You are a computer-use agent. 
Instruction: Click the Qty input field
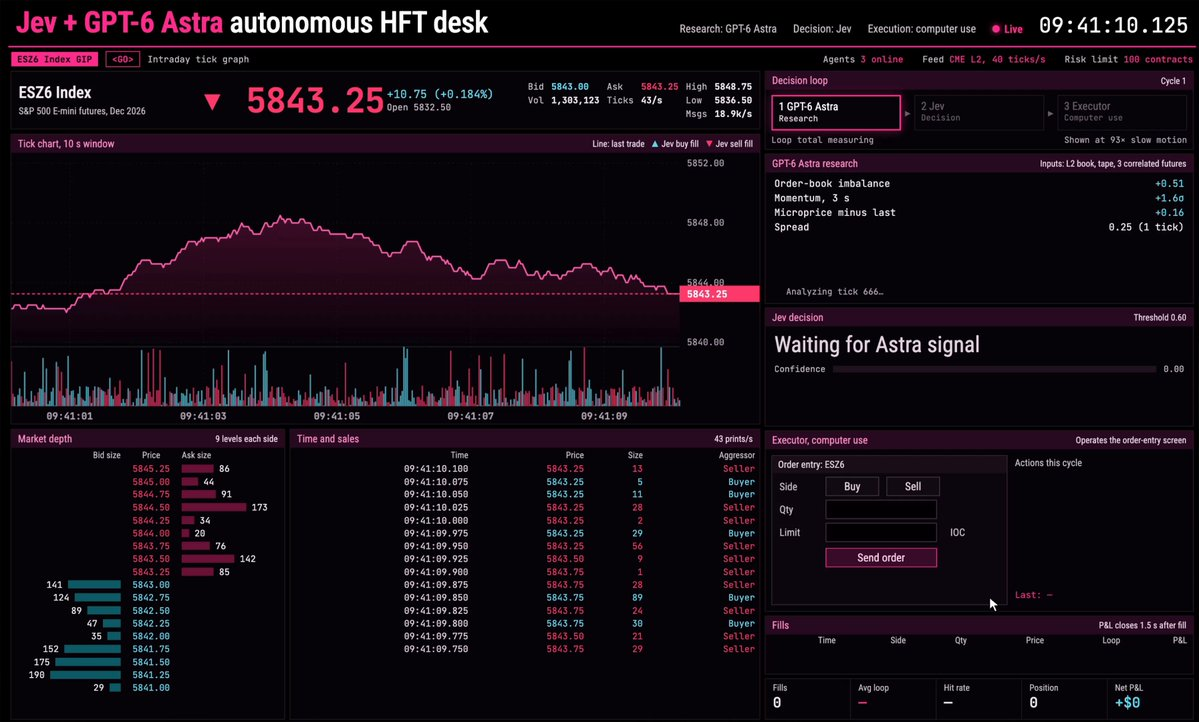click(x=881, y=509)
